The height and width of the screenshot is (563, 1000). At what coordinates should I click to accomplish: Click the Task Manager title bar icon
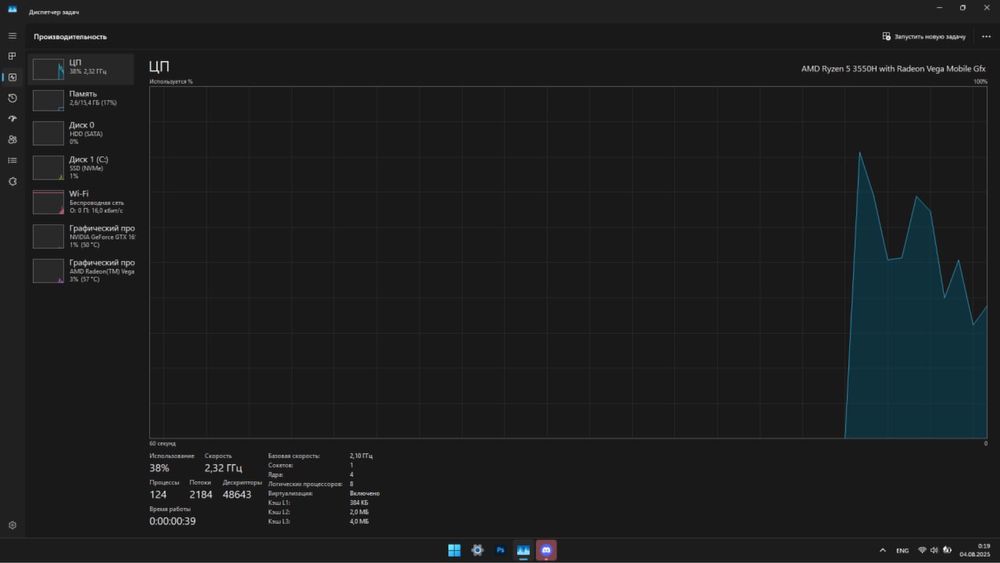tap(12, 9)
